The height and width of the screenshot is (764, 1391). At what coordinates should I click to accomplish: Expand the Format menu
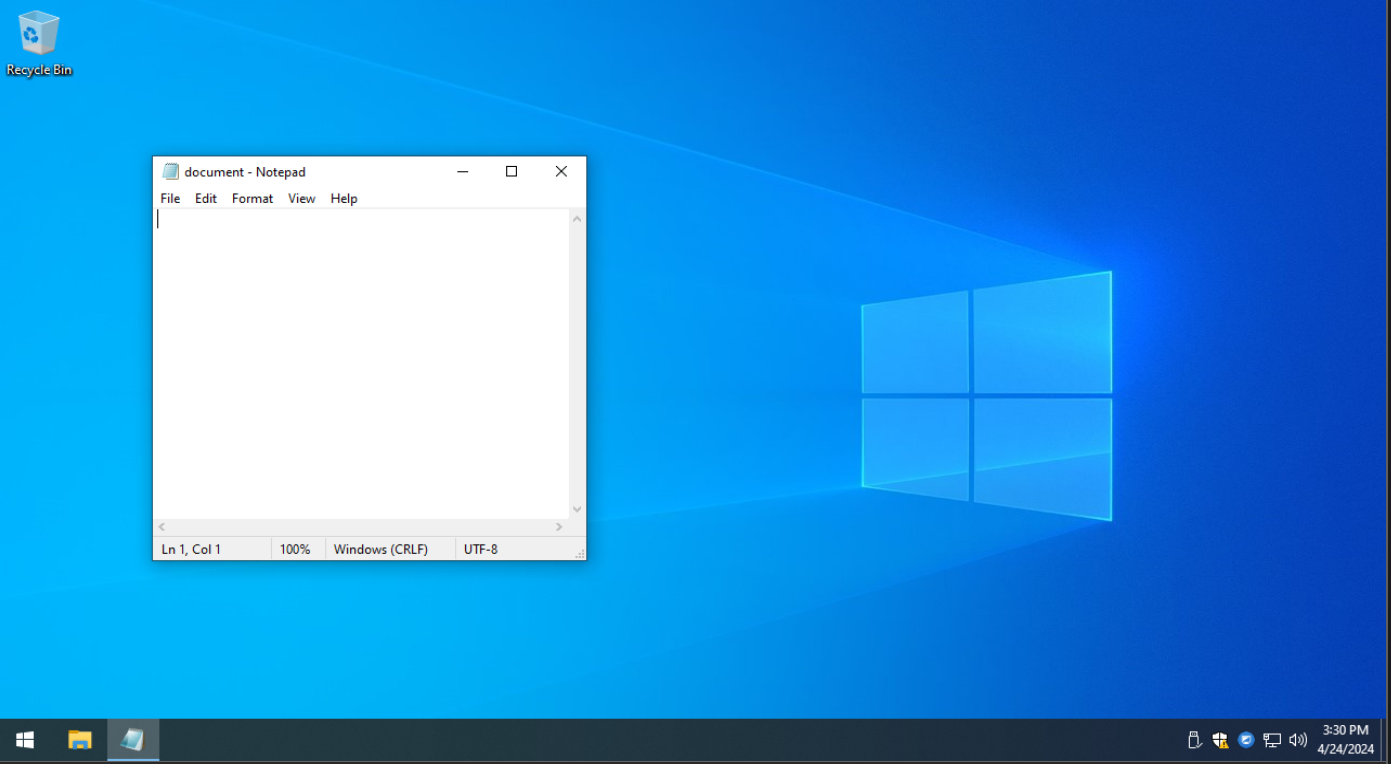[252, 199]
